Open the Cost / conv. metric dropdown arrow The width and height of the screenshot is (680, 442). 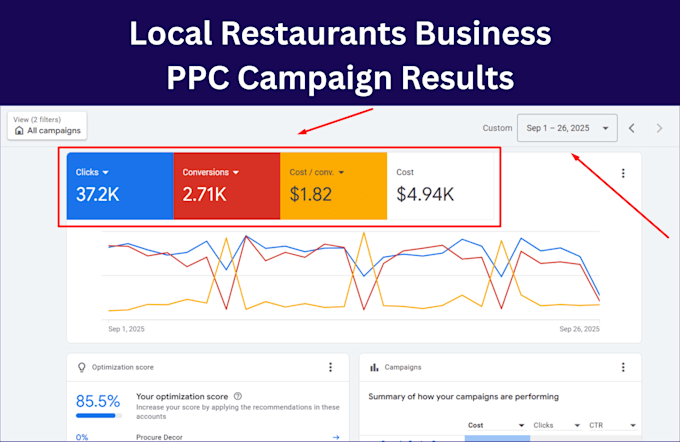click(x=341, y=173)
